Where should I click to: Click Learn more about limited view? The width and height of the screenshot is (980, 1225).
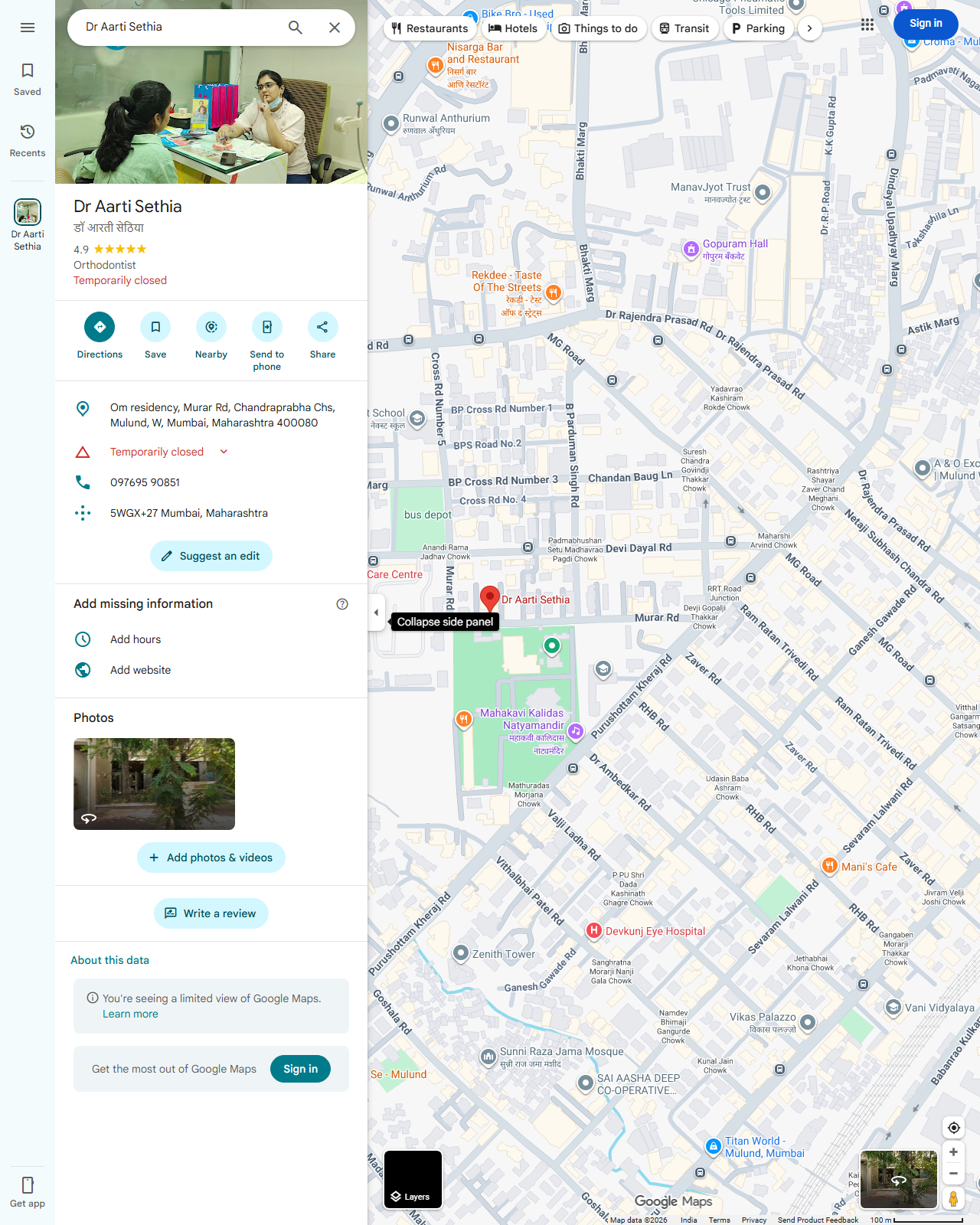point(130,1014)
